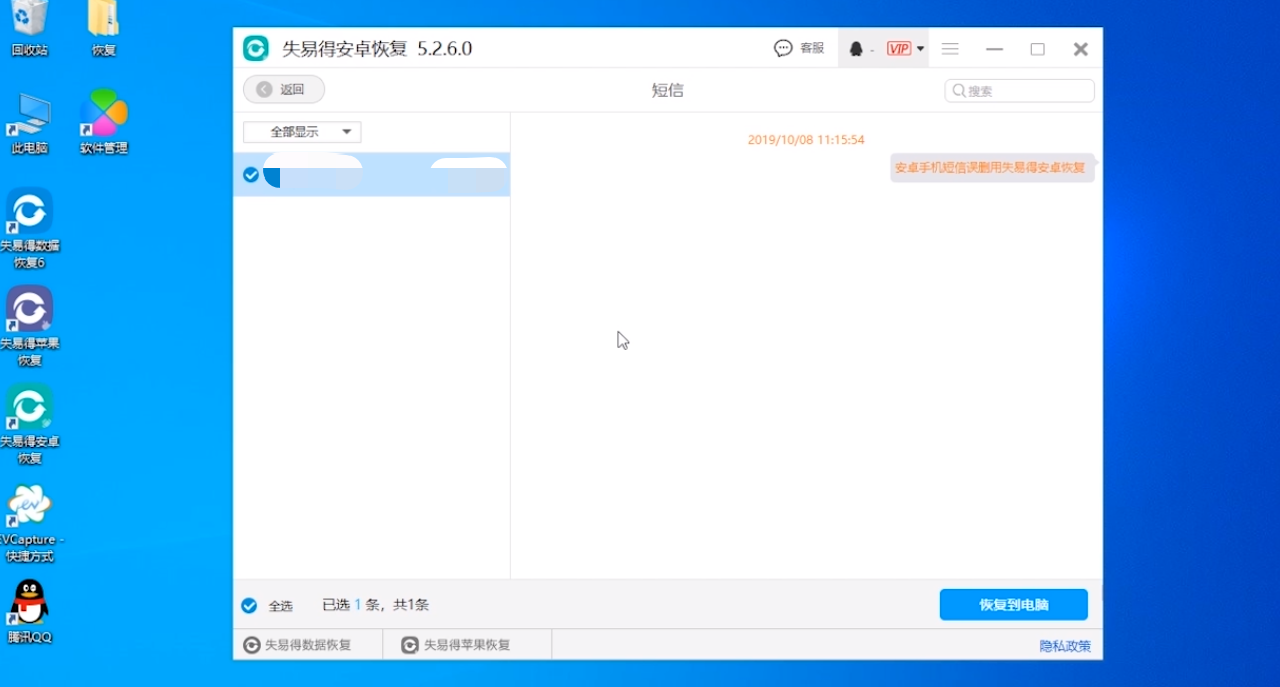Screen dimensions: 1280x687
Task: Launch 腾讯QQ desktop shortcut
Action: pos(30,611)
